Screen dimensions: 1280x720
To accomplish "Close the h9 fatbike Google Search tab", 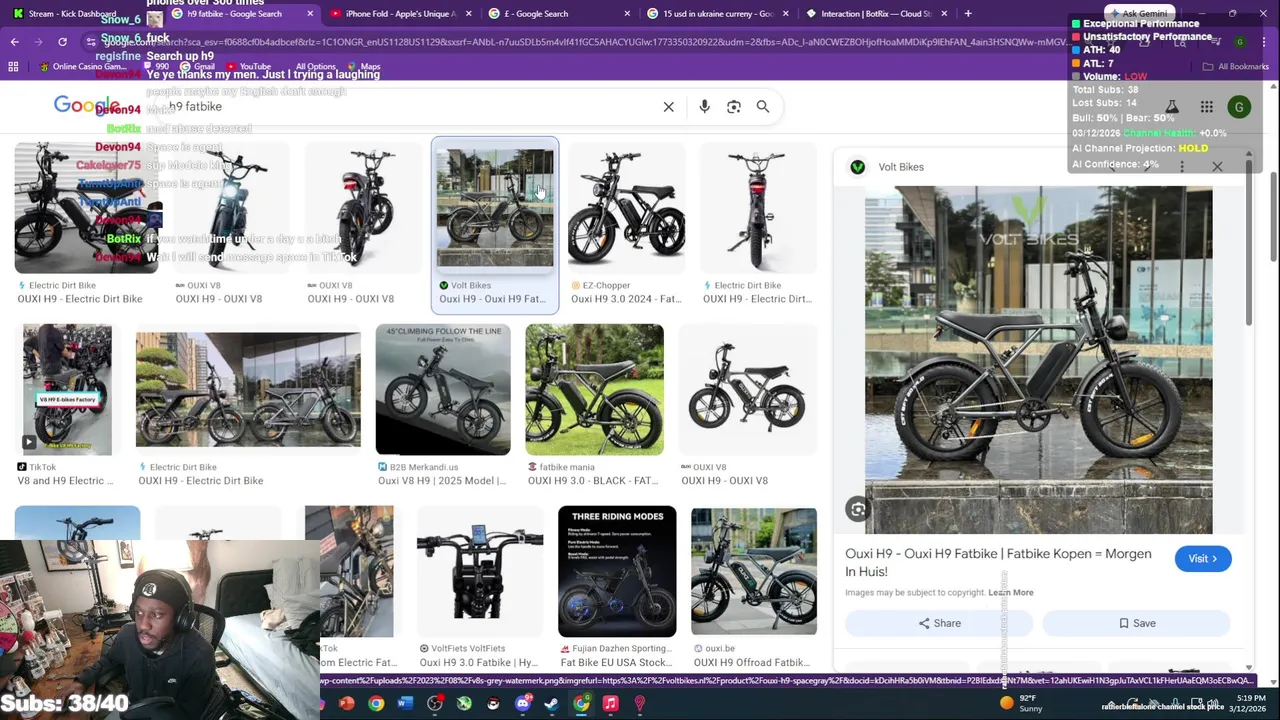I will pyautogui.click(x=310, y=14).
